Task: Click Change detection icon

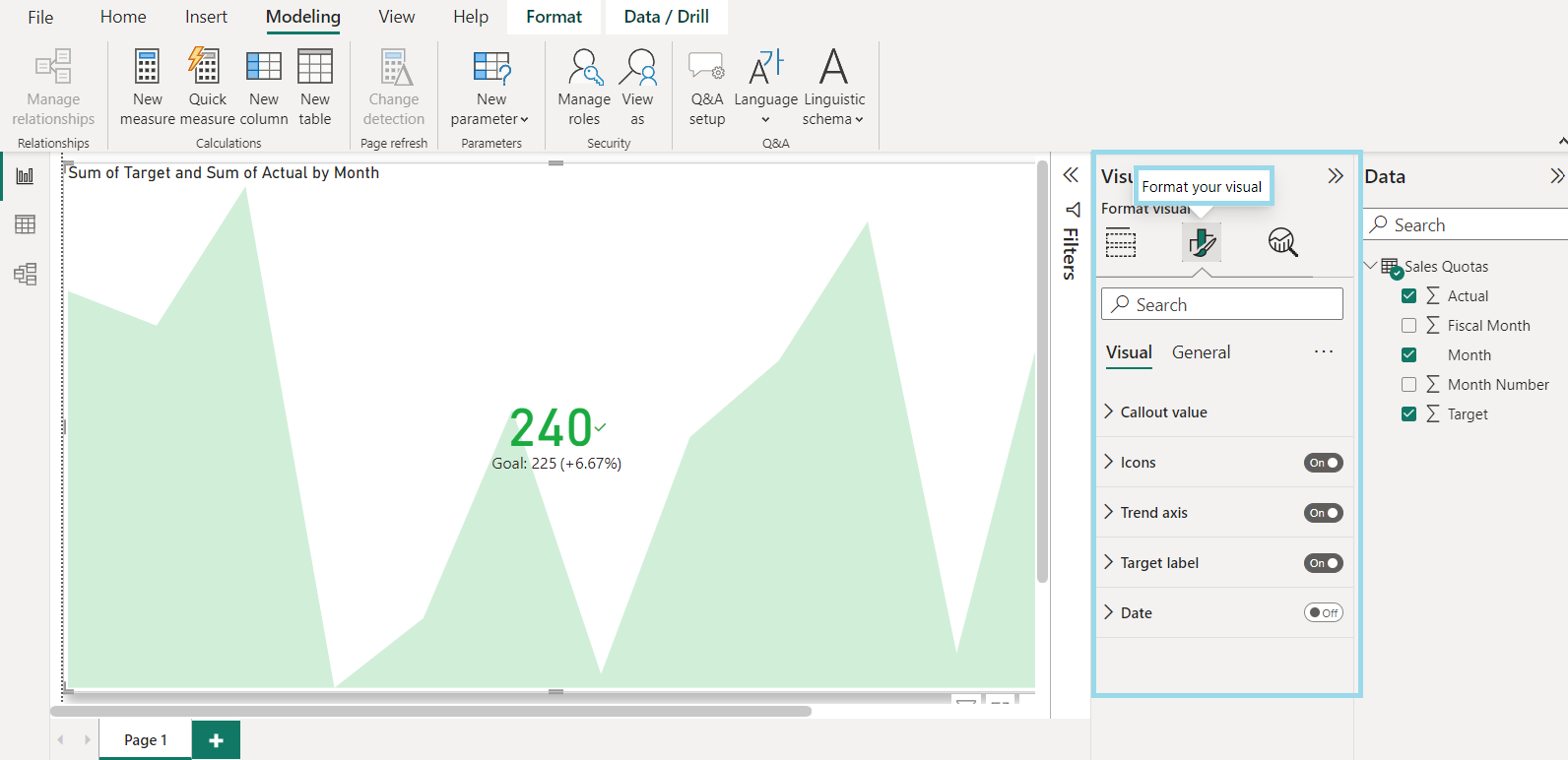Action: 394,67
